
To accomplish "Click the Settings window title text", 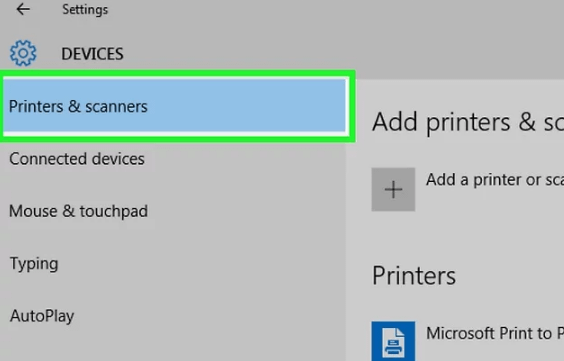I will click(85, 9).
